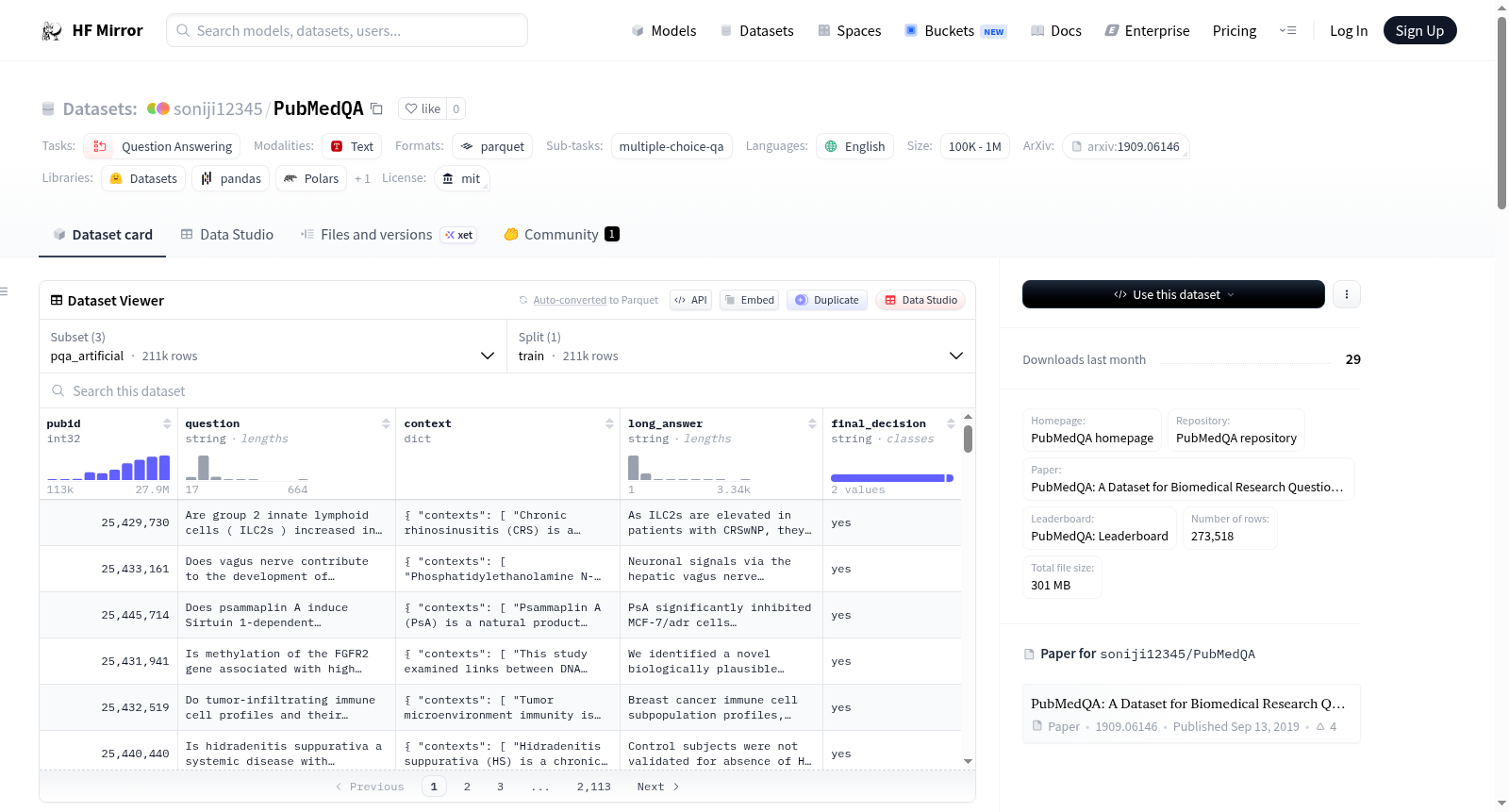
Task: Open the Buckets page
Action: pyautogui.click(x=955, y=31)
